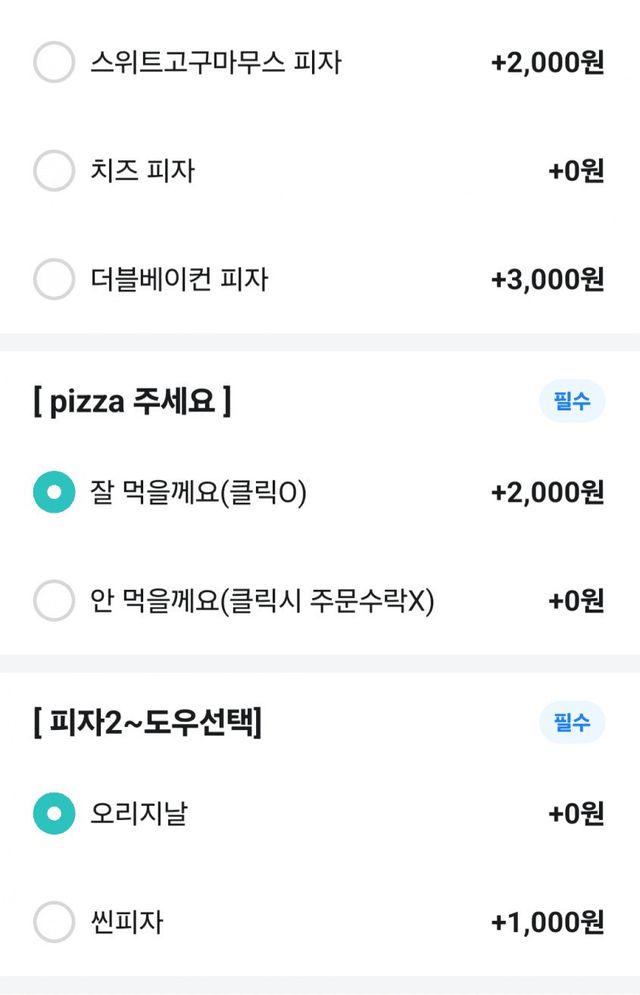Viewport: 640px width, 995px height.
Task: Click the 더블베이컨 피자 option label text
Action: 179,280
